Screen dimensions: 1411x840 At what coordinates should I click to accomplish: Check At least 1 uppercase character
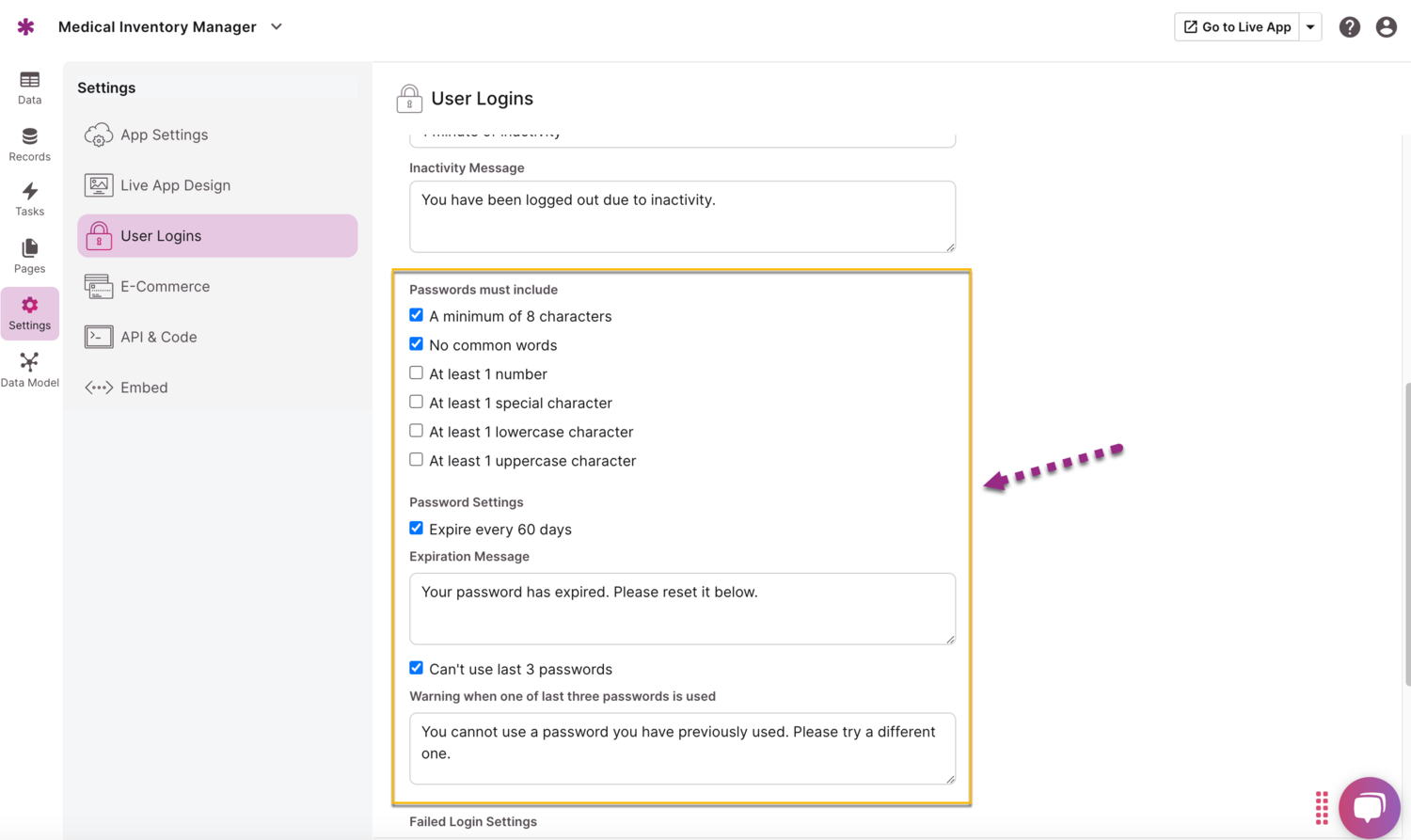(416, 460)
